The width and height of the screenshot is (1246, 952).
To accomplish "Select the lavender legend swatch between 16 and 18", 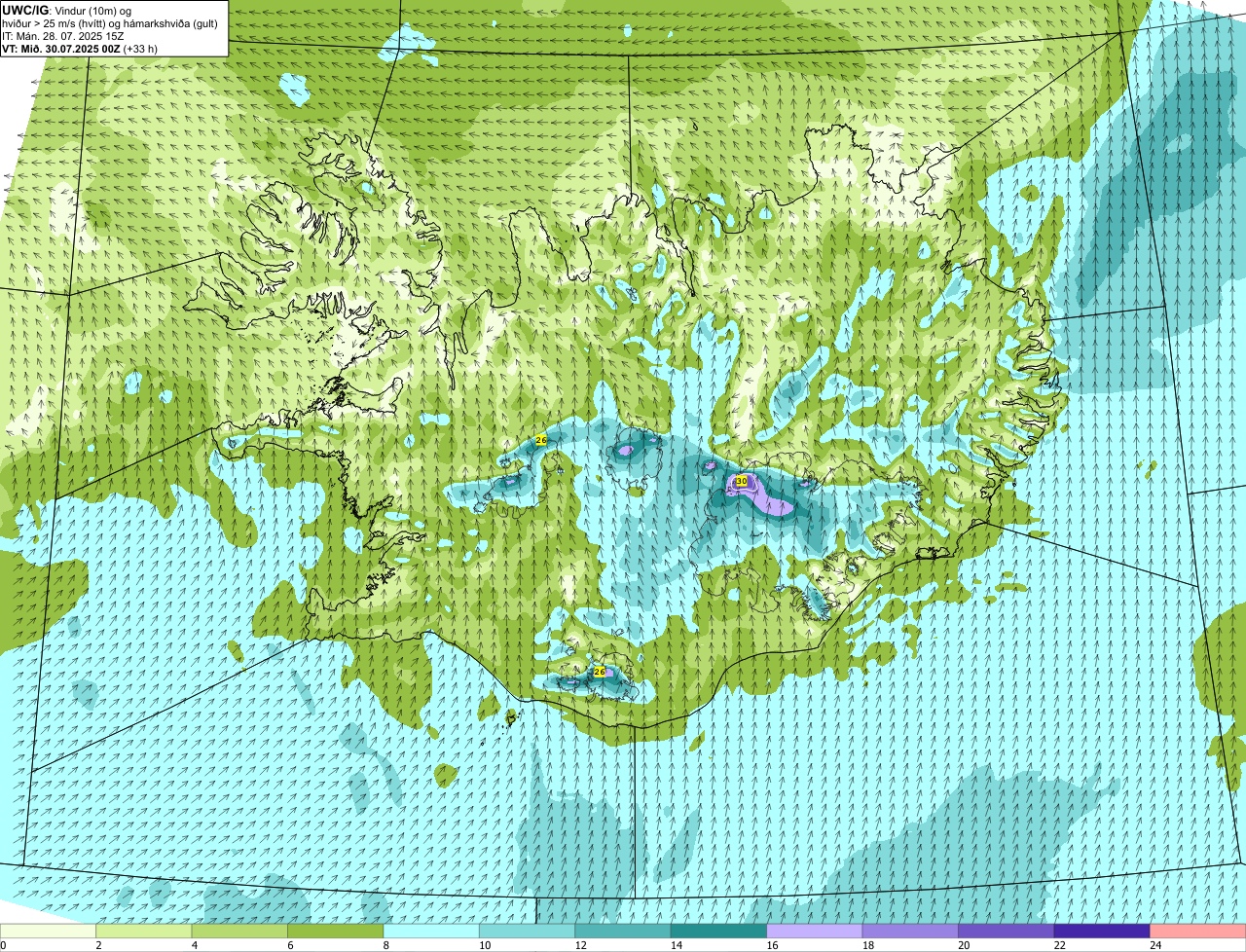I will coord(815,931).
